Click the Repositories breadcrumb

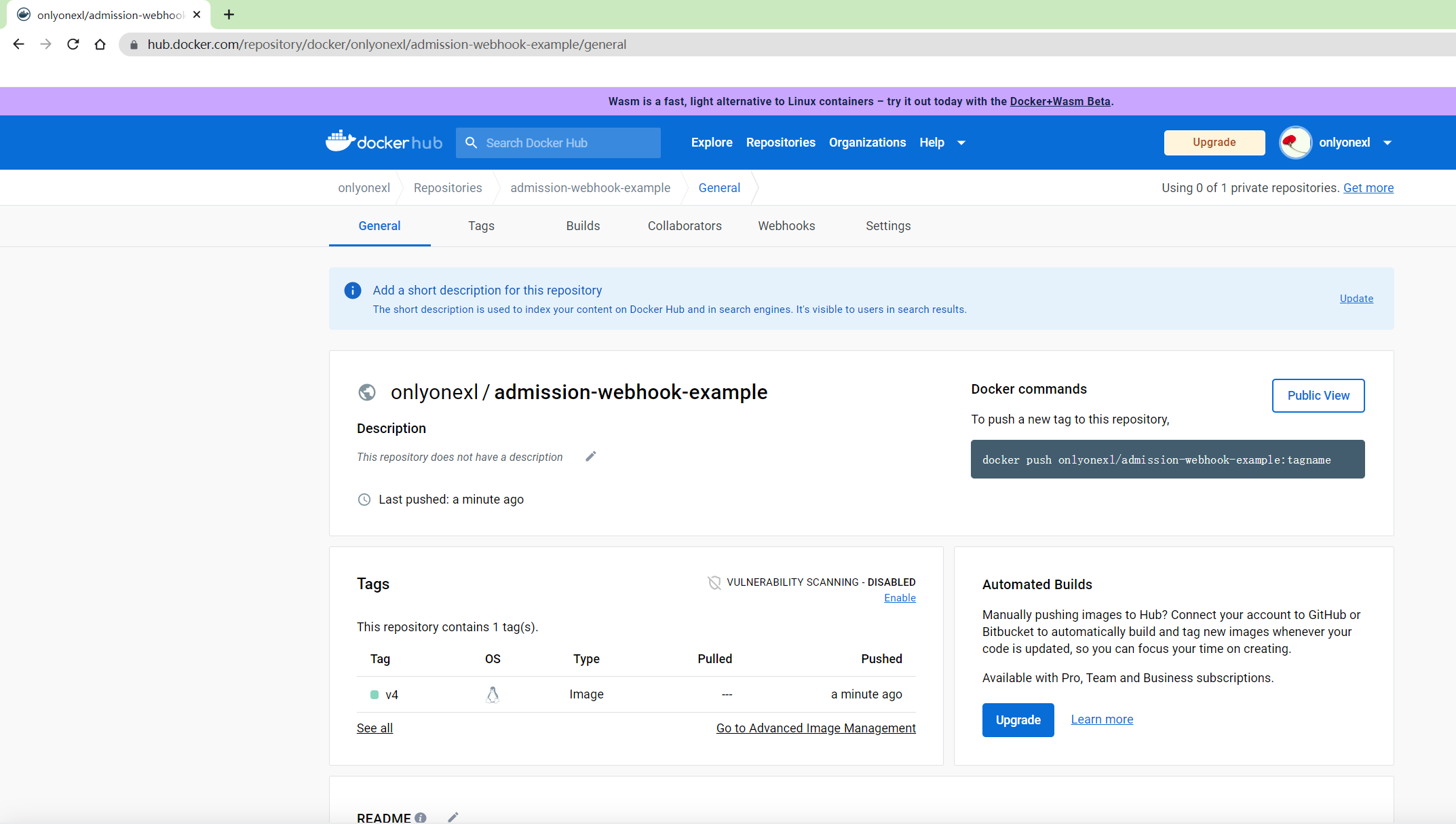coord(448,188)
